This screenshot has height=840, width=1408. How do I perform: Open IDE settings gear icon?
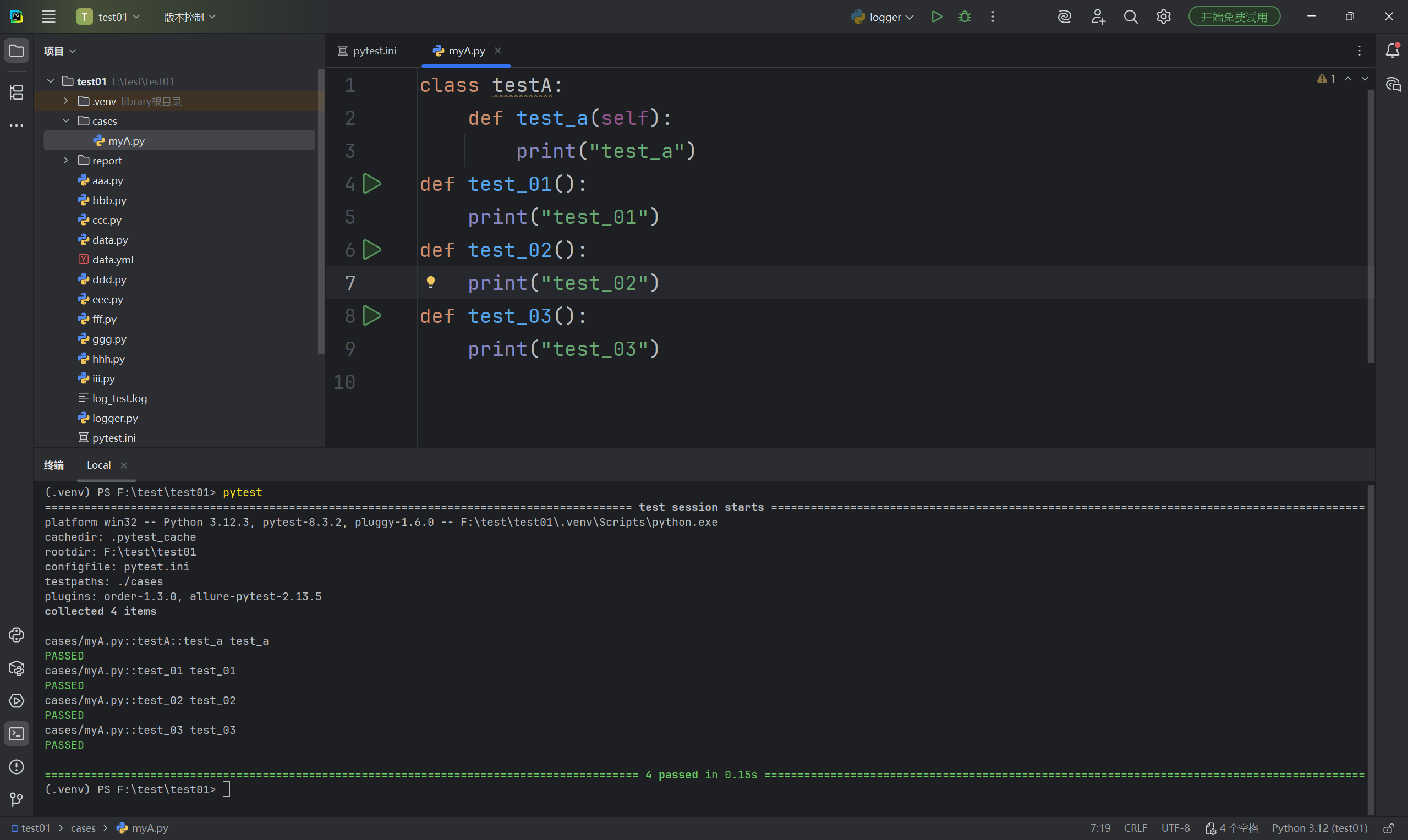1163,17
